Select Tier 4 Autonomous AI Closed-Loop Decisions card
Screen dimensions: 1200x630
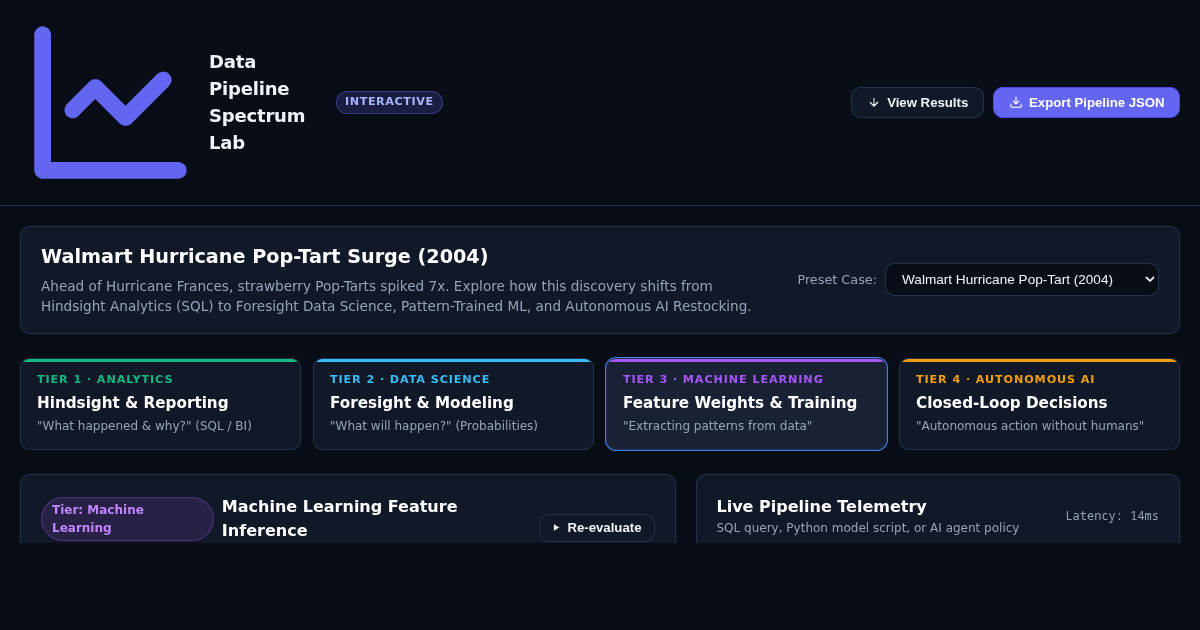(1039, 404)
